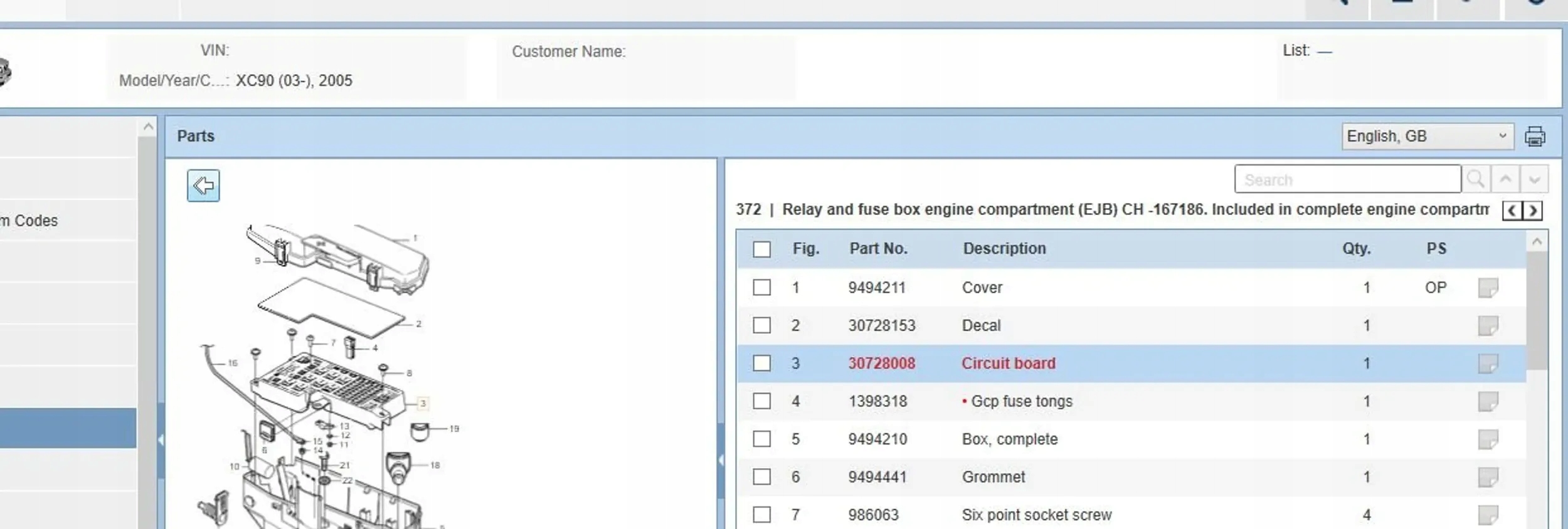Screen dimensions: 1568x529
Task: Collapse diagram pane using splitter arrow
Action: click(x=721, y=460)
